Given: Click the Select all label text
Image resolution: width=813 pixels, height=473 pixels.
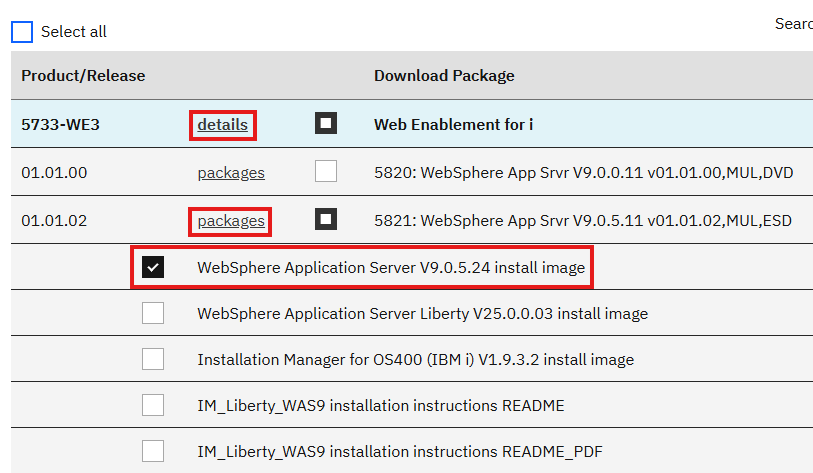Looking at the screenshot, I should 74,32.
